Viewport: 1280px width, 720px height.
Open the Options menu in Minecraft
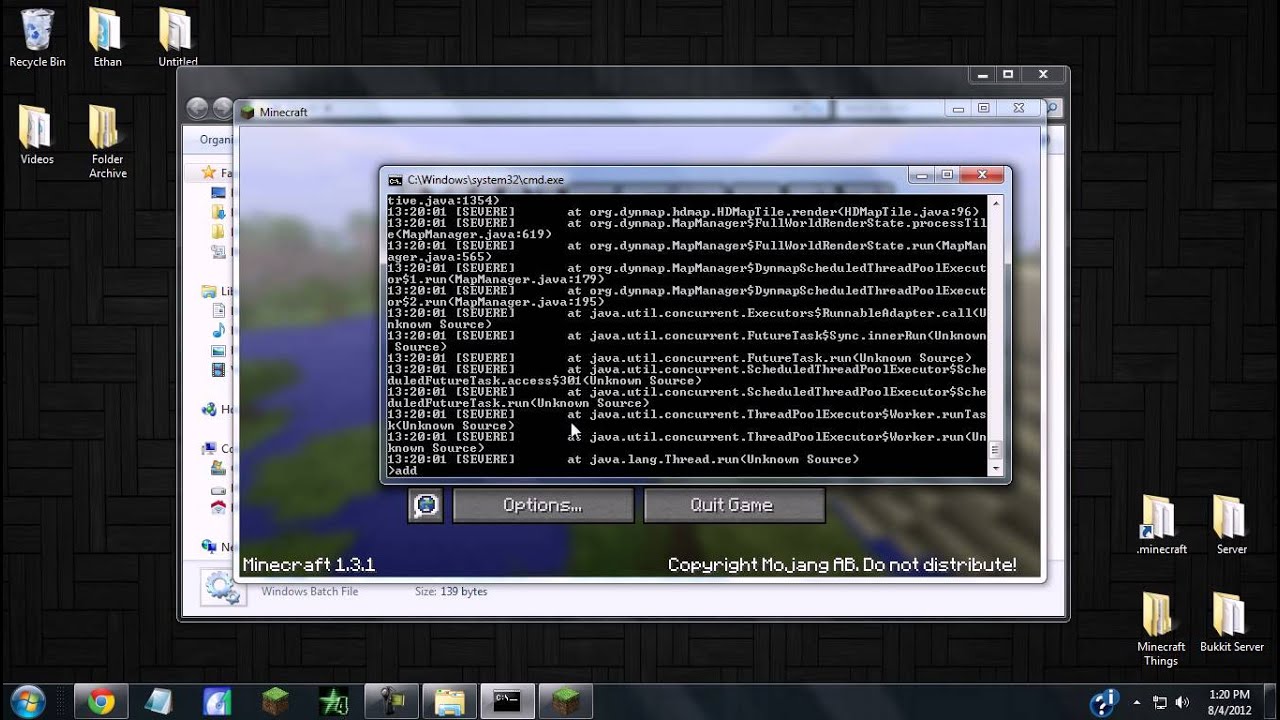coord(543,505)
